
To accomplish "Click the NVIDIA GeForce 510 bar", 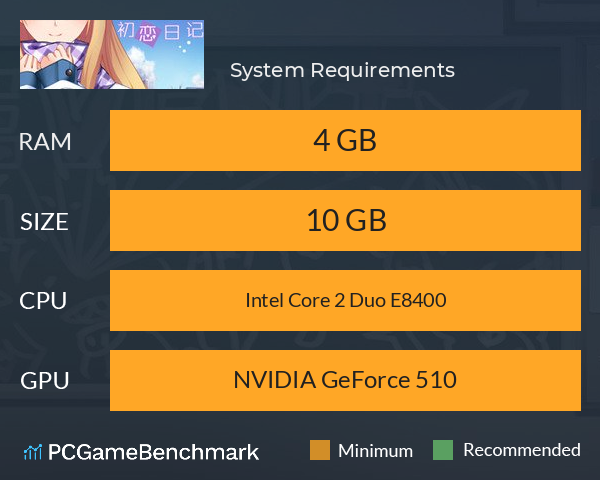I will point(345,380).
